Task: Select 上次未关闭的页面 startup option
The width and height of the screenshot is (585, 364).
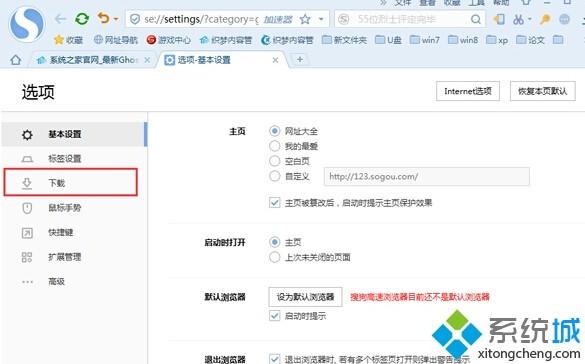Action: point(275,257)
